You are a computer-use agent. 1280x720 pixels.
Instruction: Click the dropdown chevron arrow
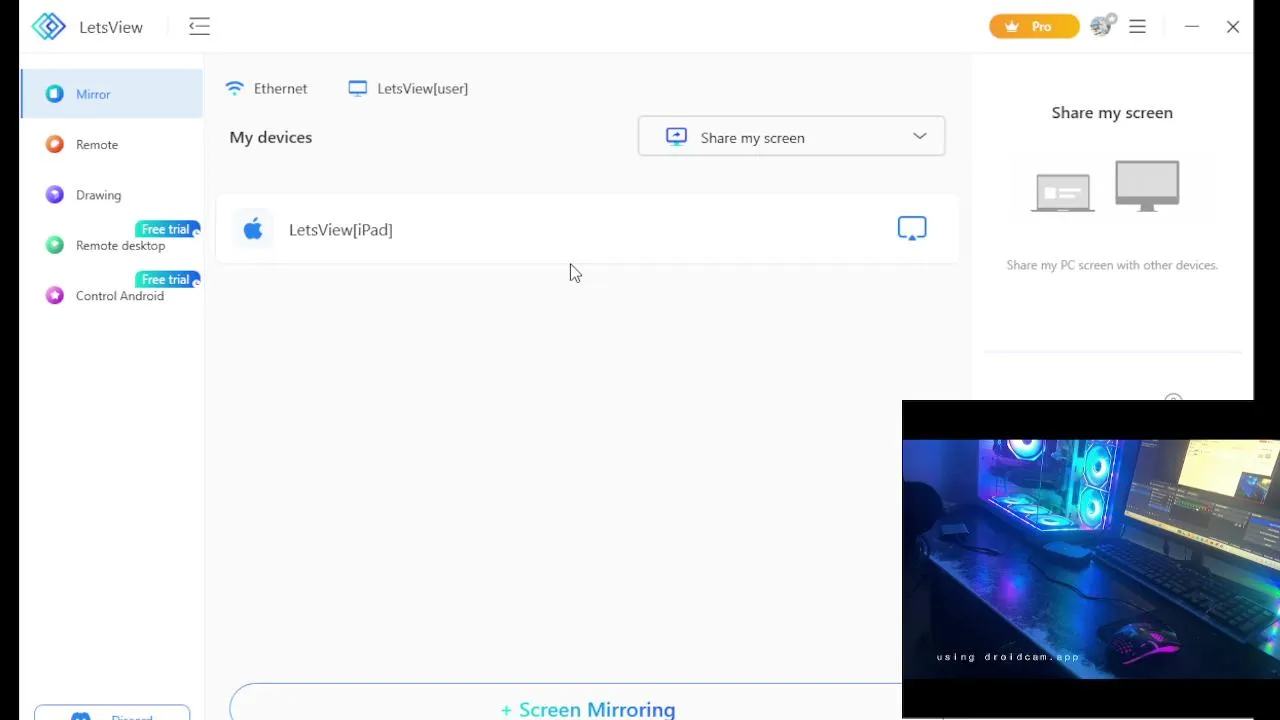tap(920, 136)
